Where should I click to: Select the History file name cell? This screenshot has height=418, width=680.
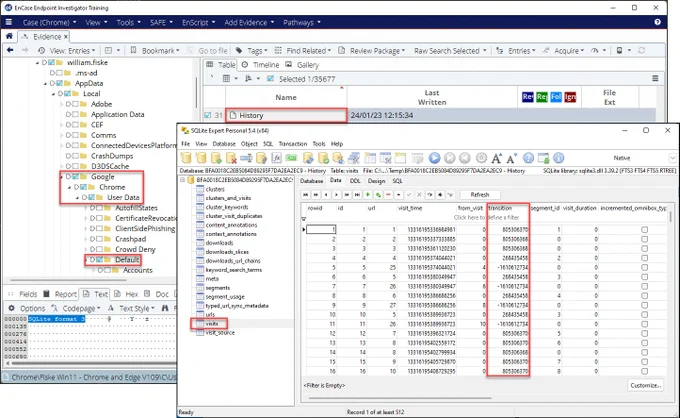coord(286,115)
